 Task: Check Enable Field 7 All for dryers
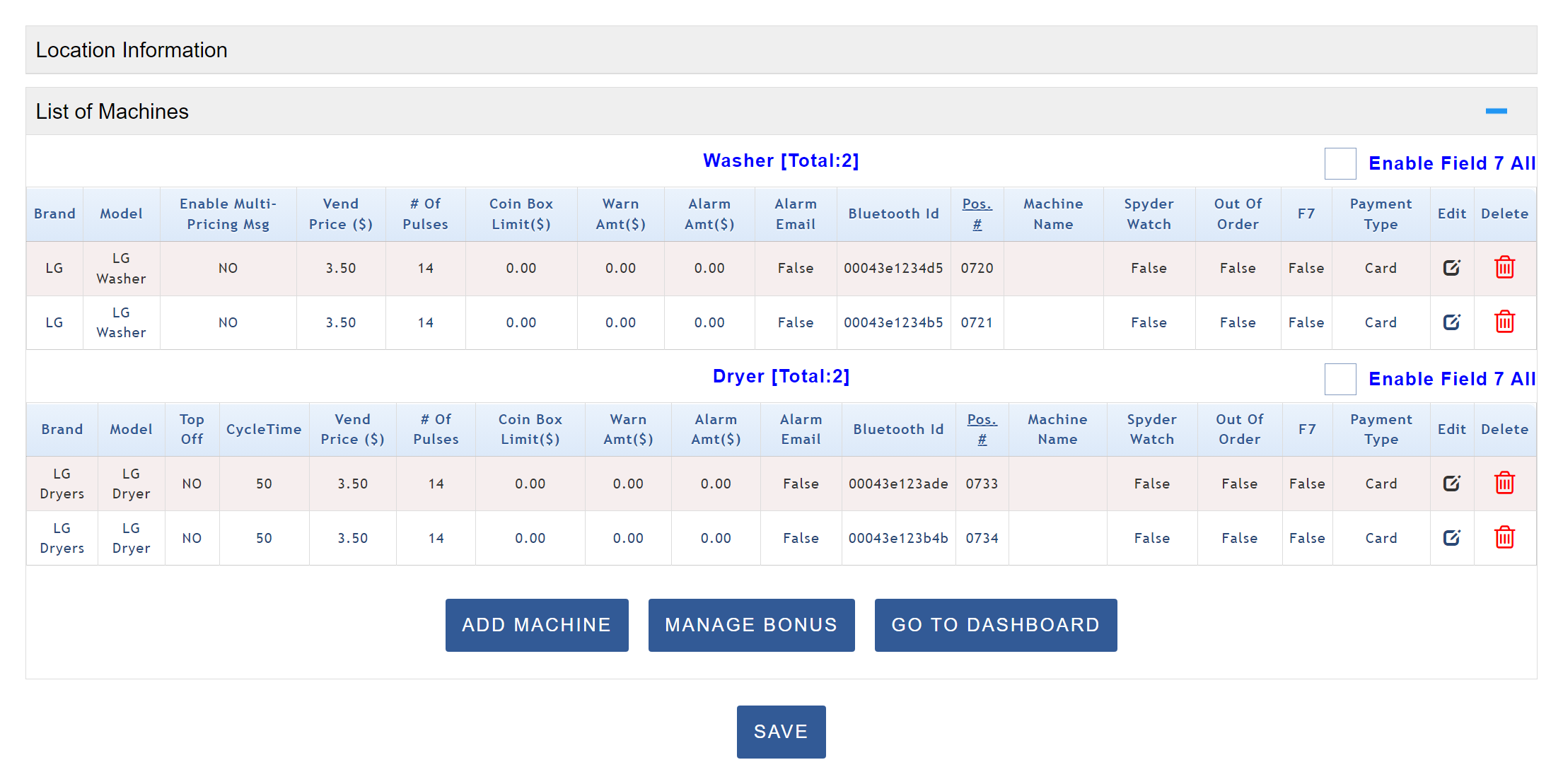point(1340,379)
